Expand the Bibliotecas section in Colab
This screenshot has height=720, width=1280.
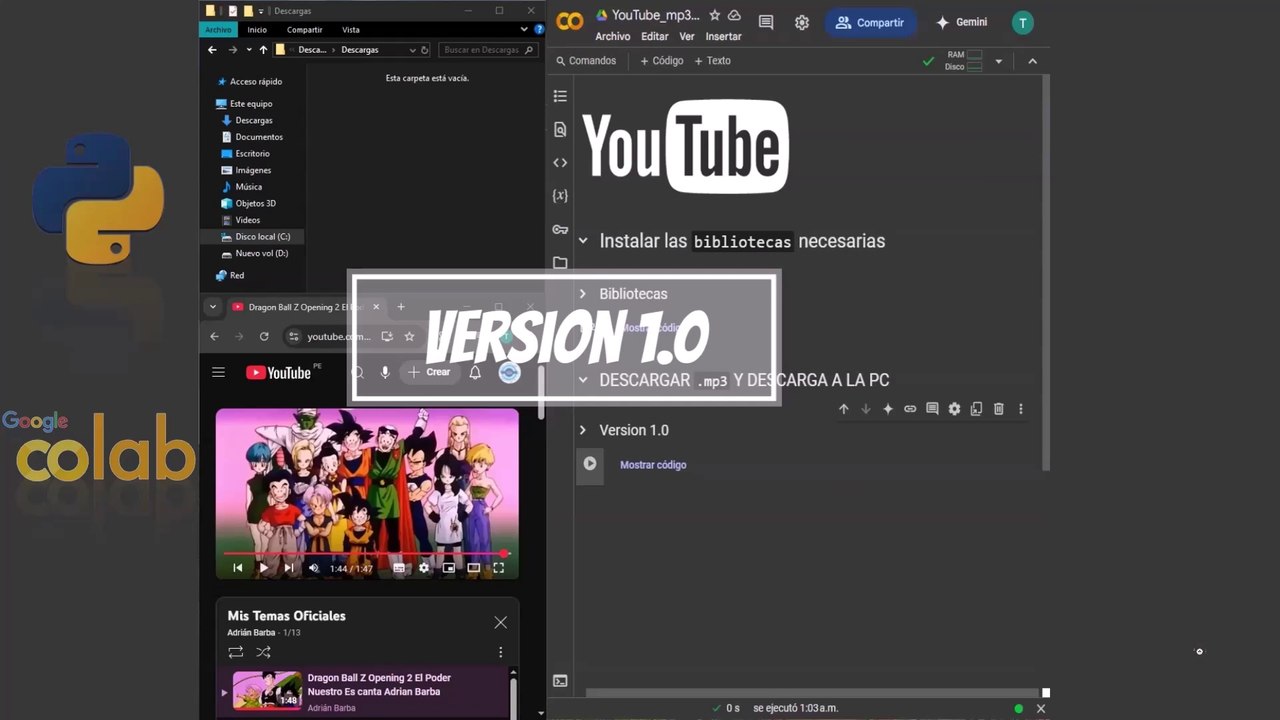[x=583, y=294]
